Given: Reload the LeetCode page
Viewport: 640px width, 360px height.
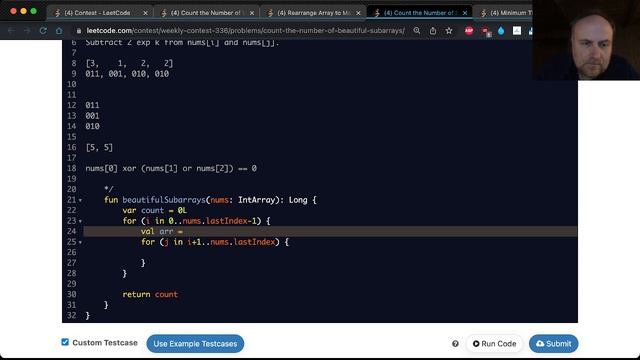Looking at the screenshot, I should coord(43,31).
